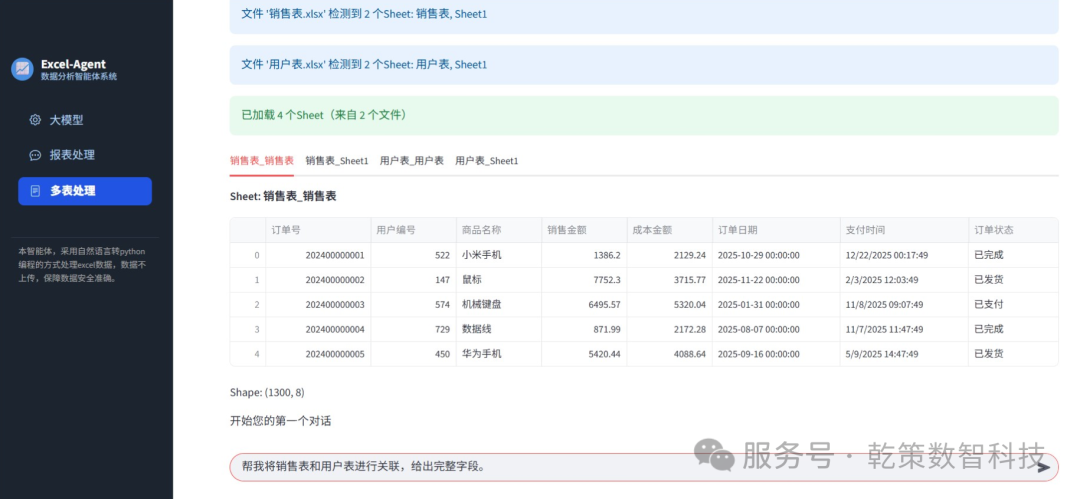
Task: Click the chat message input field
Action: 630,467
